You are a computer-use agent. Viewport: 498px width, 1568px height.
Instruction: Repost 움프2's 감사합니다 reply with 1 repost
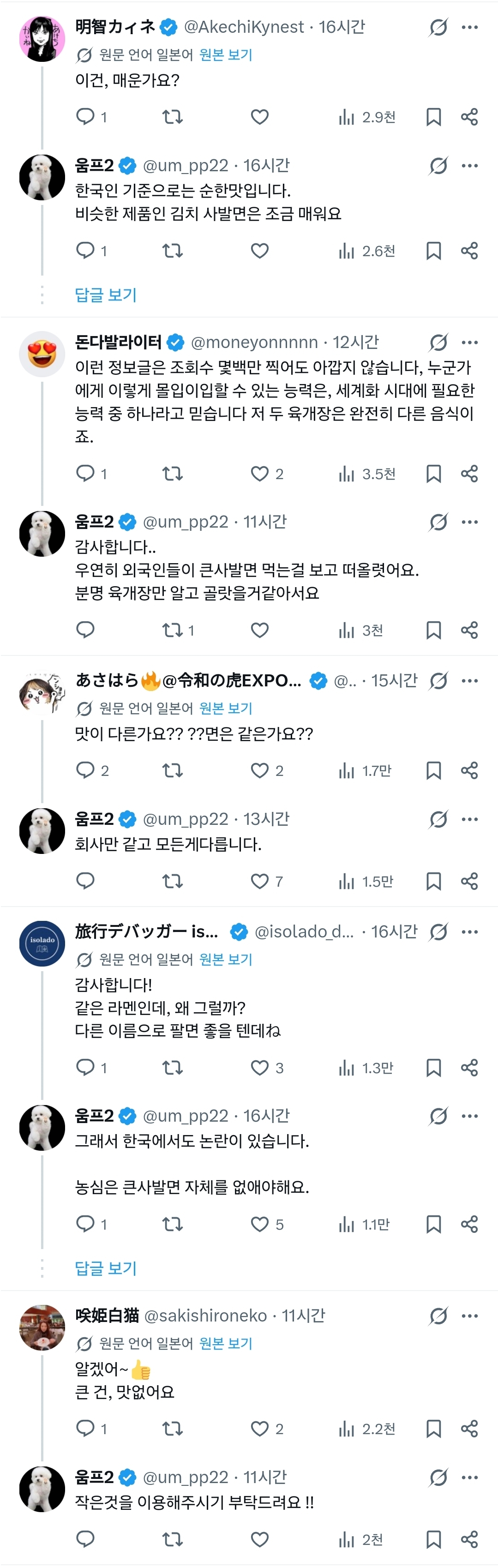[x=172, y=630]
